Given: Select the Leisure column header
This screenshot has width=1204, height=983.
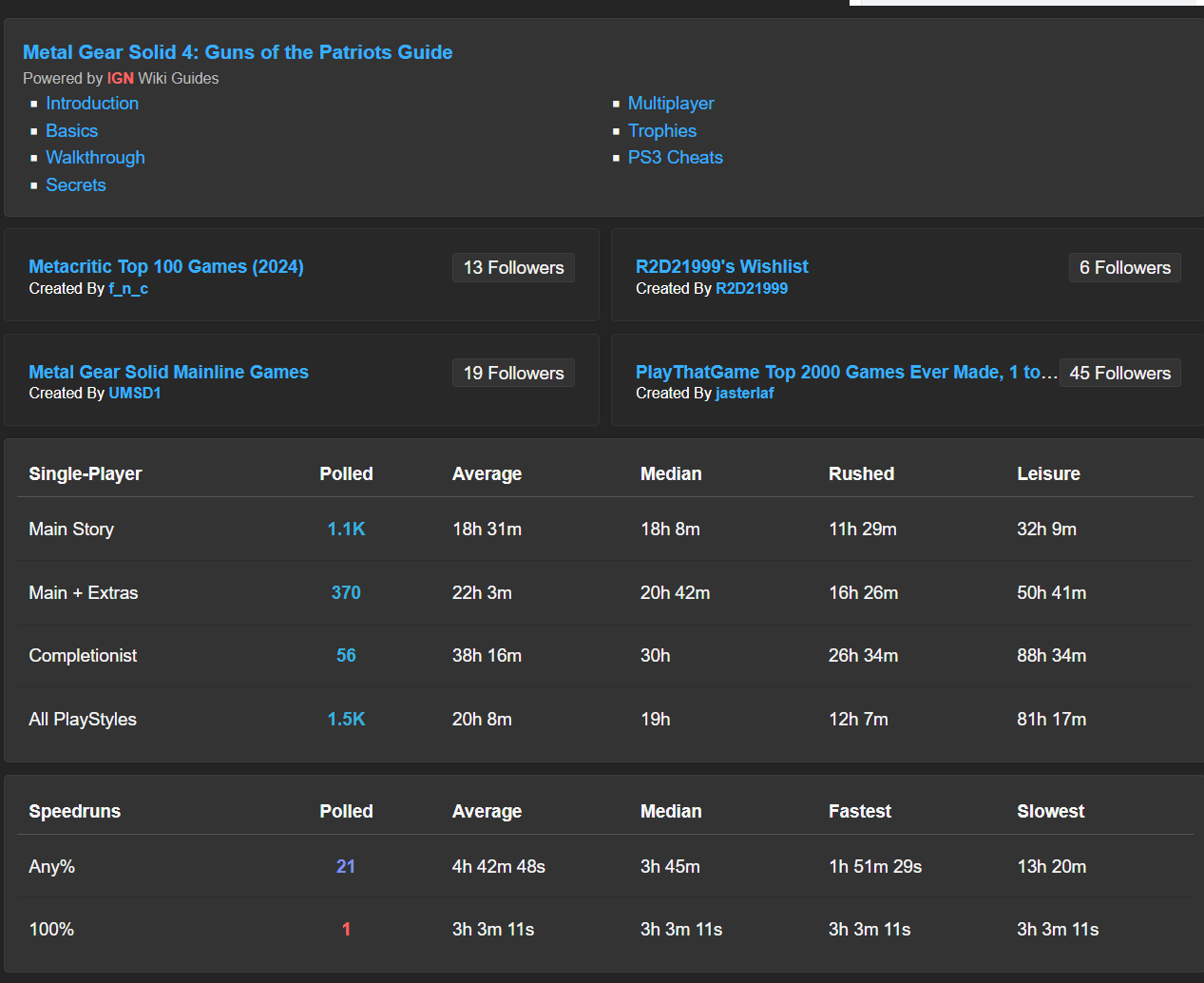Looking at the screenshot, I should click(x=1048, y=474).
